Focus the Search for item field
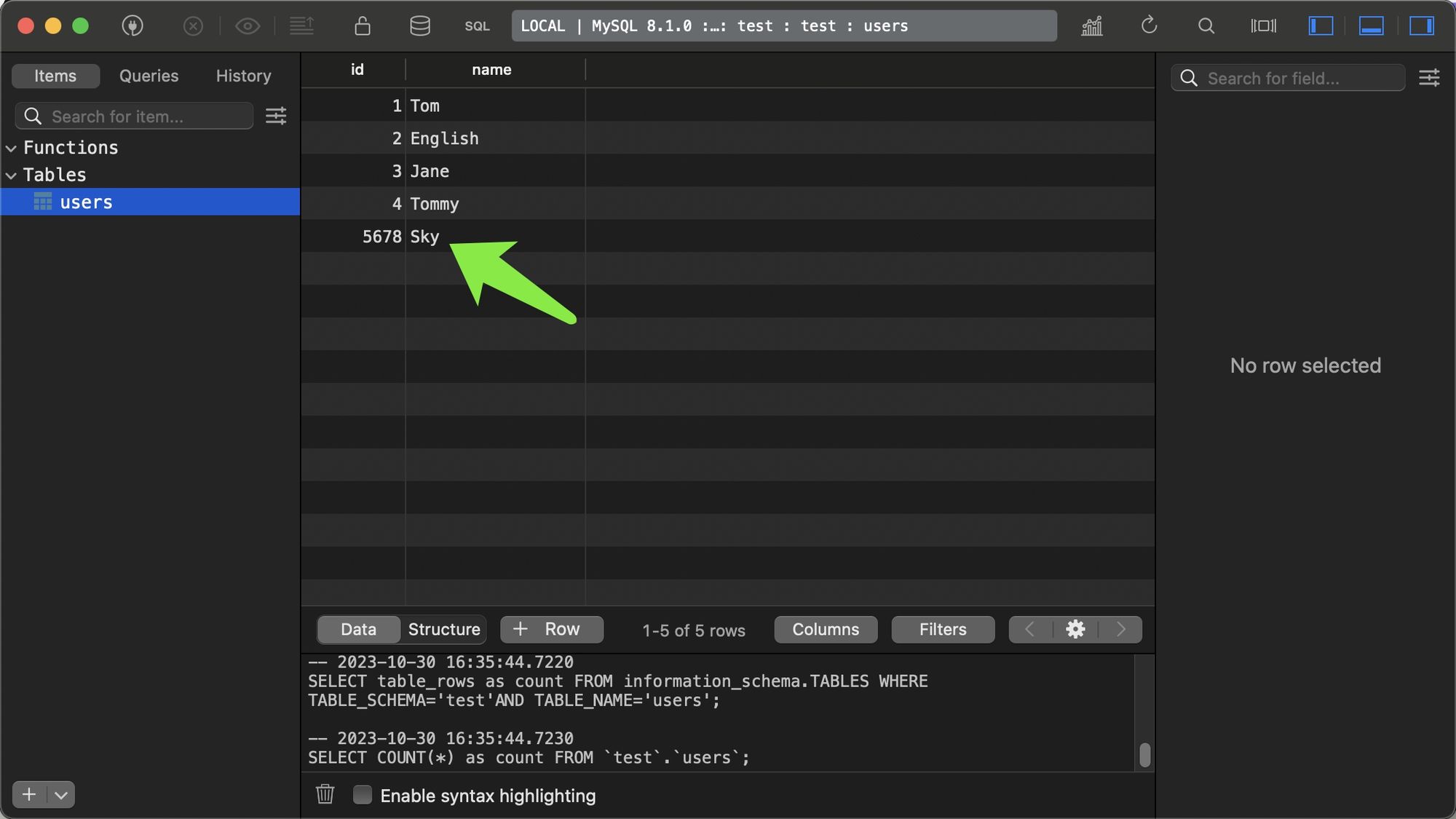This screenshot has height=819, width=1456. click(134, 116)
